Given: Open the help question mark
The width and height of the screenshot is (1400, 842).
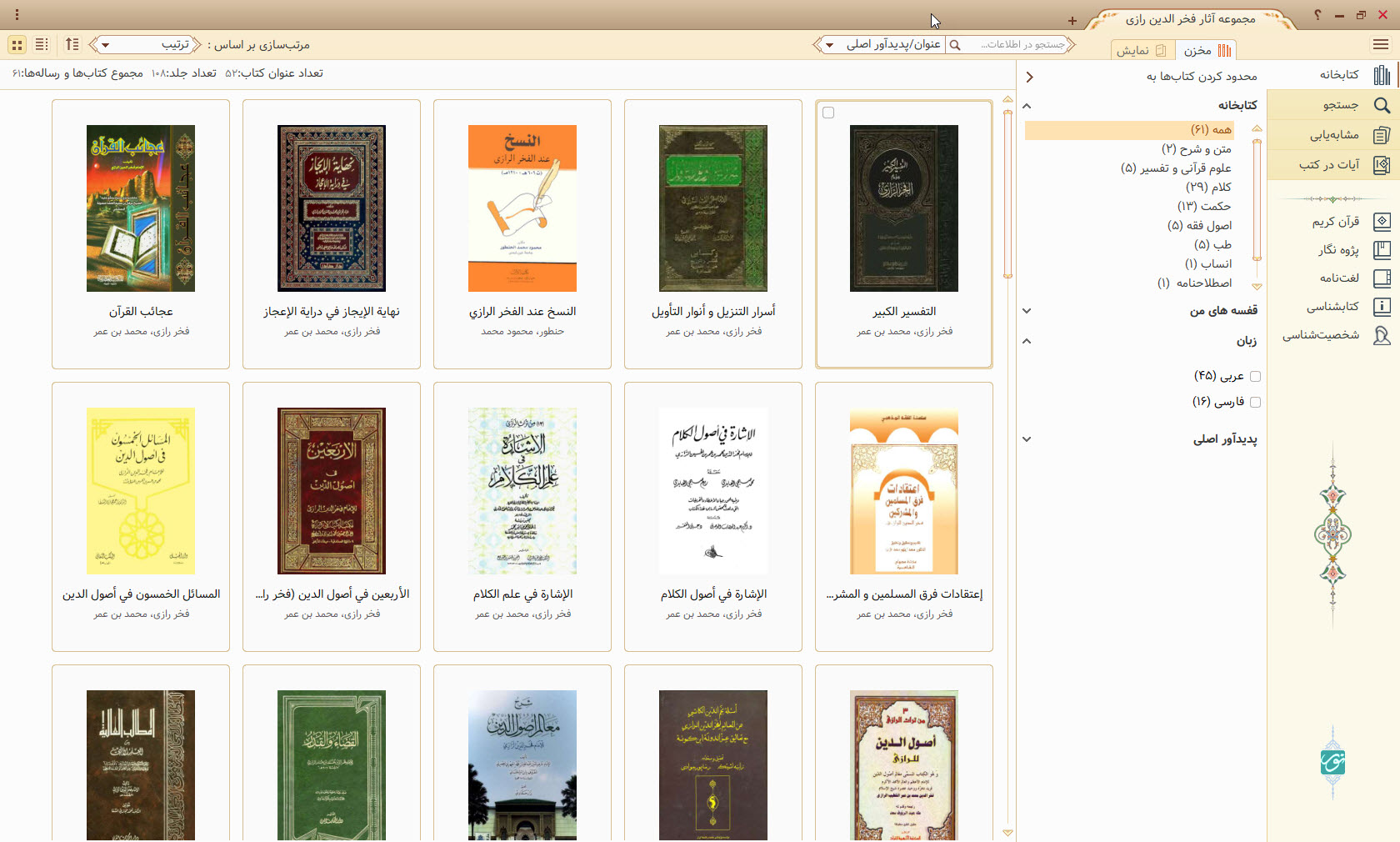Looking at the screenshot, I should [1317, 15].
